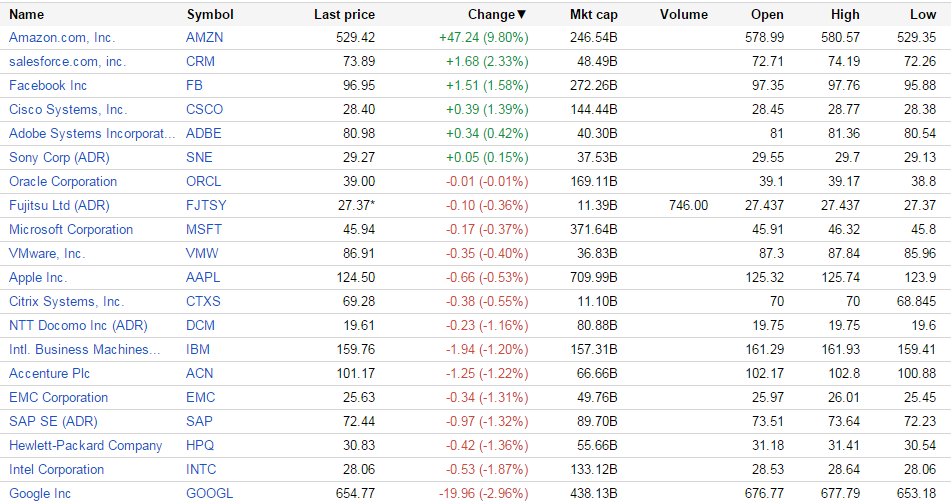The height and width of the screenshot is (503, 951).
Task: Click the Symbol column header
Action: pyautogui.click(x=209, y=14)
